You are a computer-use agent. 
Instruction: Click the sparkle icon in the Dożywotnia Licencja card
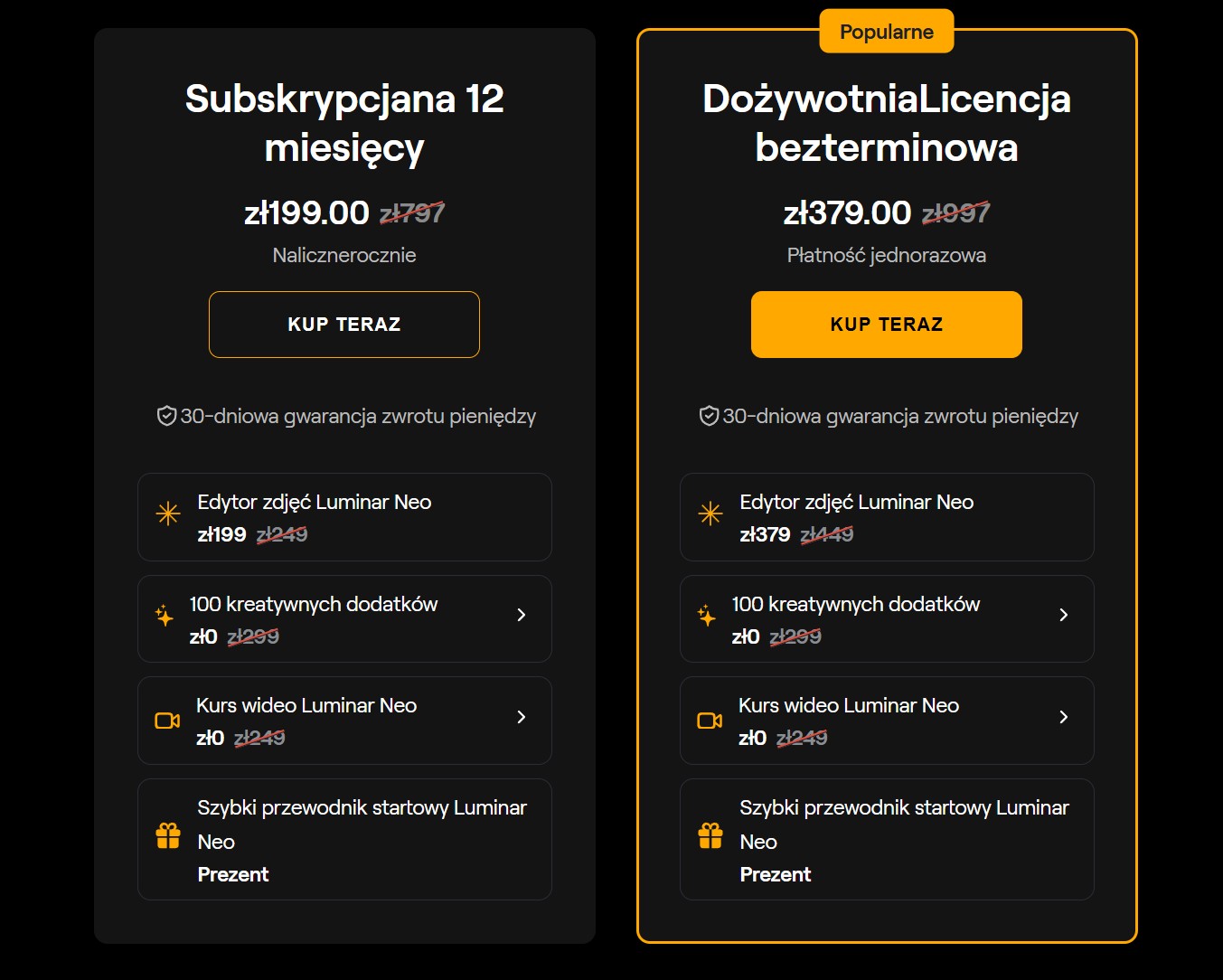[x=707, y=616]
